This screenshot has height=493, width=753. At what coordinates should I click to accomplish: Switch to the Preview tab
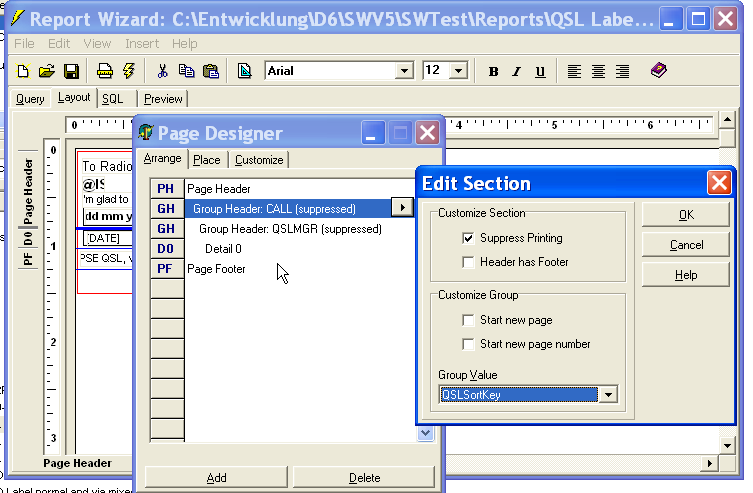163,99
